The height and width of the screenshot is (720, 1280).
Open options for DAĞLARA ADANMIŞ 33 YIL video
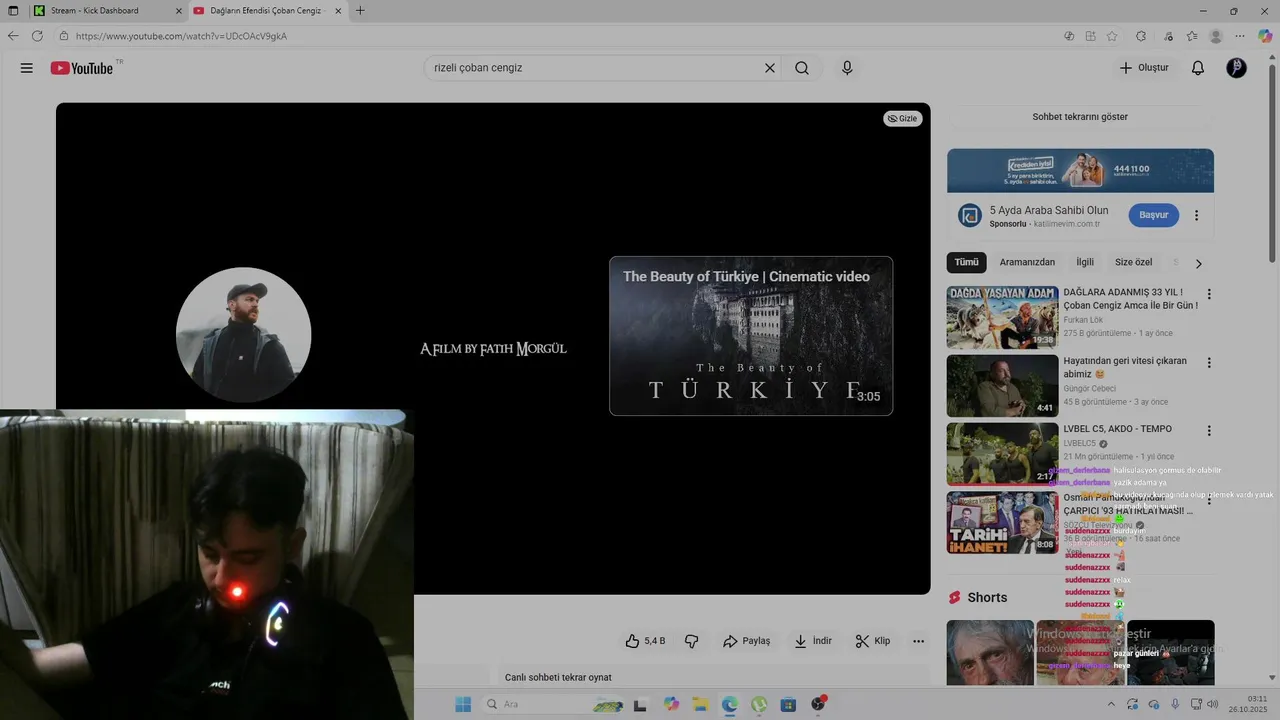point(1209,295)
